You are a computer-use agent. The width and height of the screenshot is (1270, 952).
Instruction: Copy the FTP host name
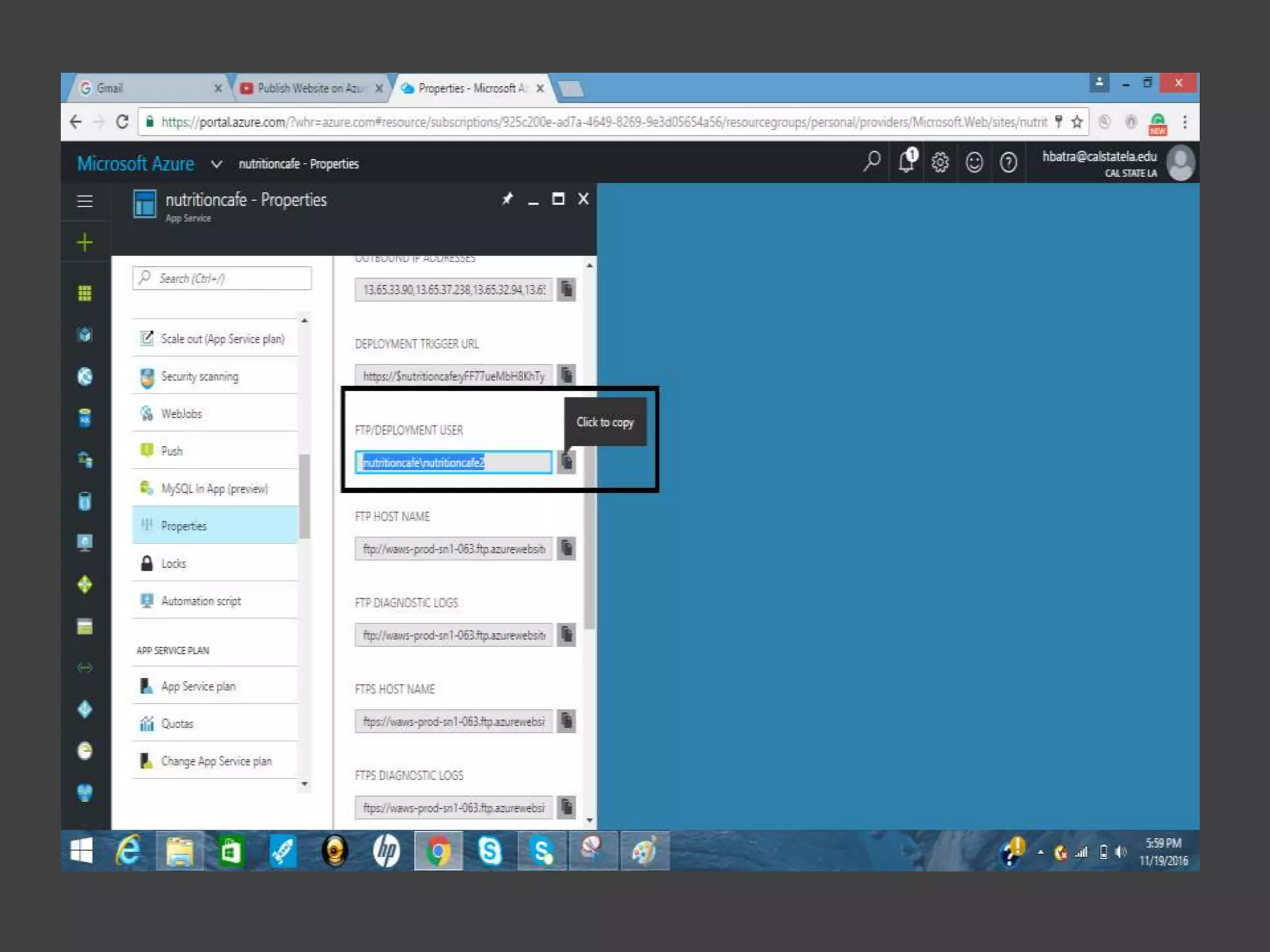566,549
